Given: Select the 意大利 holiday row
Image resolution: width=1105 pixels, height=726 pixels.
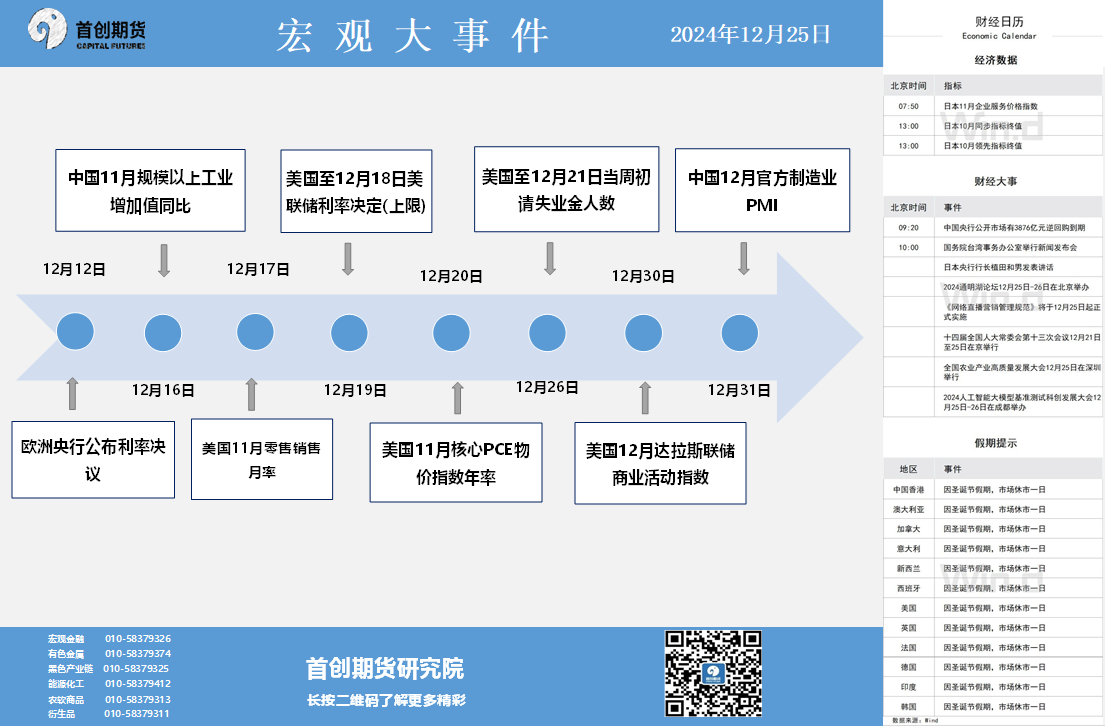Looking at the screenshot, I should coord(993,548).
